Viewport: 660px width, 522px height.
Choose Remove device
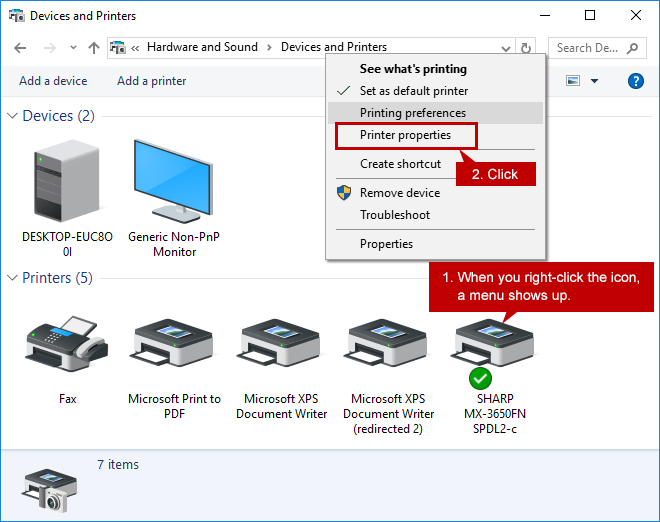(400, 193)
